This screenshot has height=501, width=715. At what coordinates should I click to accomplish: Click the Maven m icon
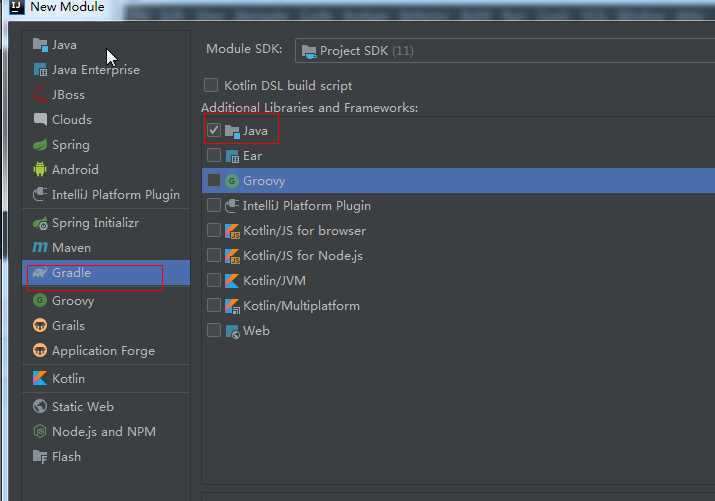click(40, 248)
